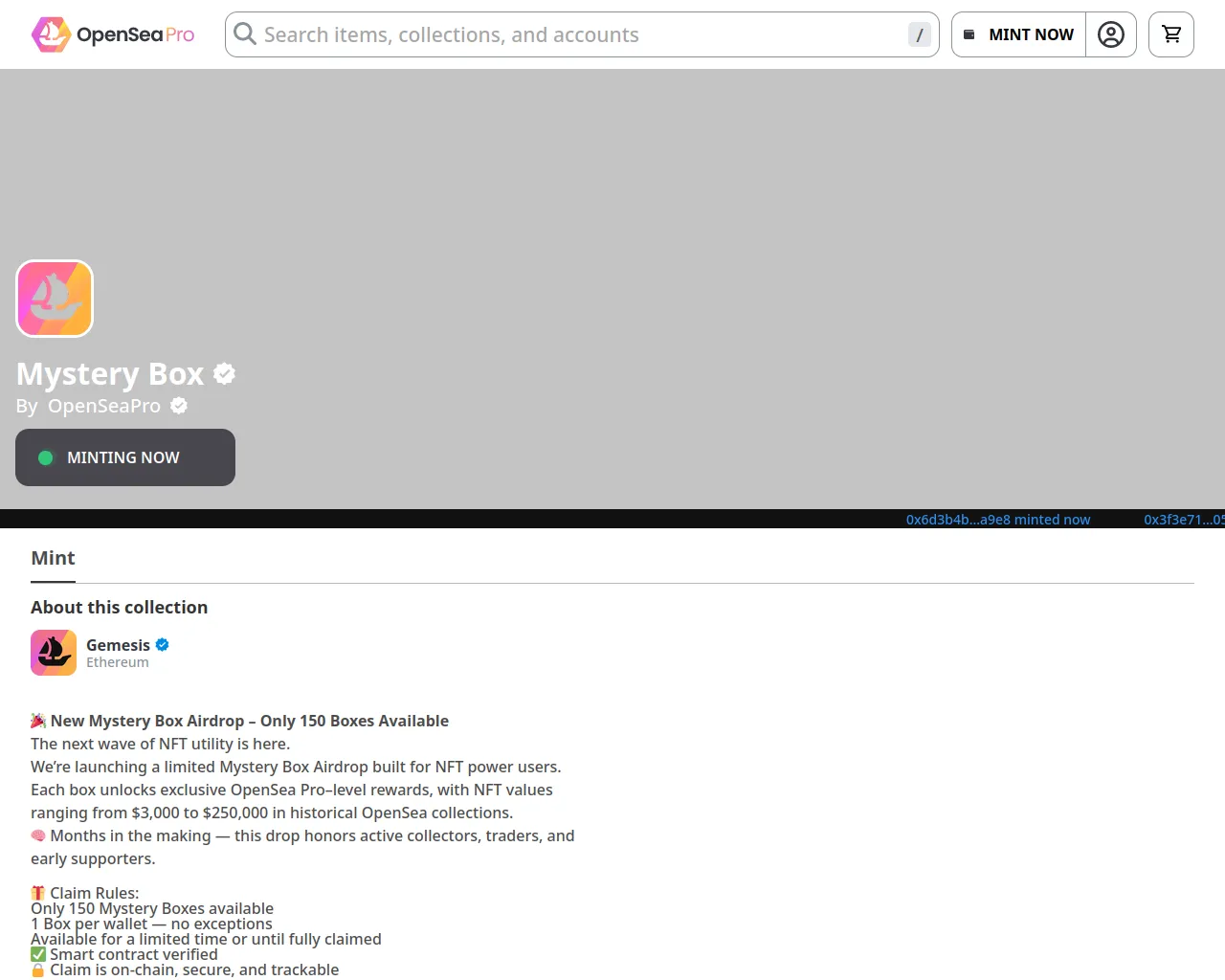Click the green MINTING NOW status dot
Viewport: 1225px width, 980px height.
point(46,457)
